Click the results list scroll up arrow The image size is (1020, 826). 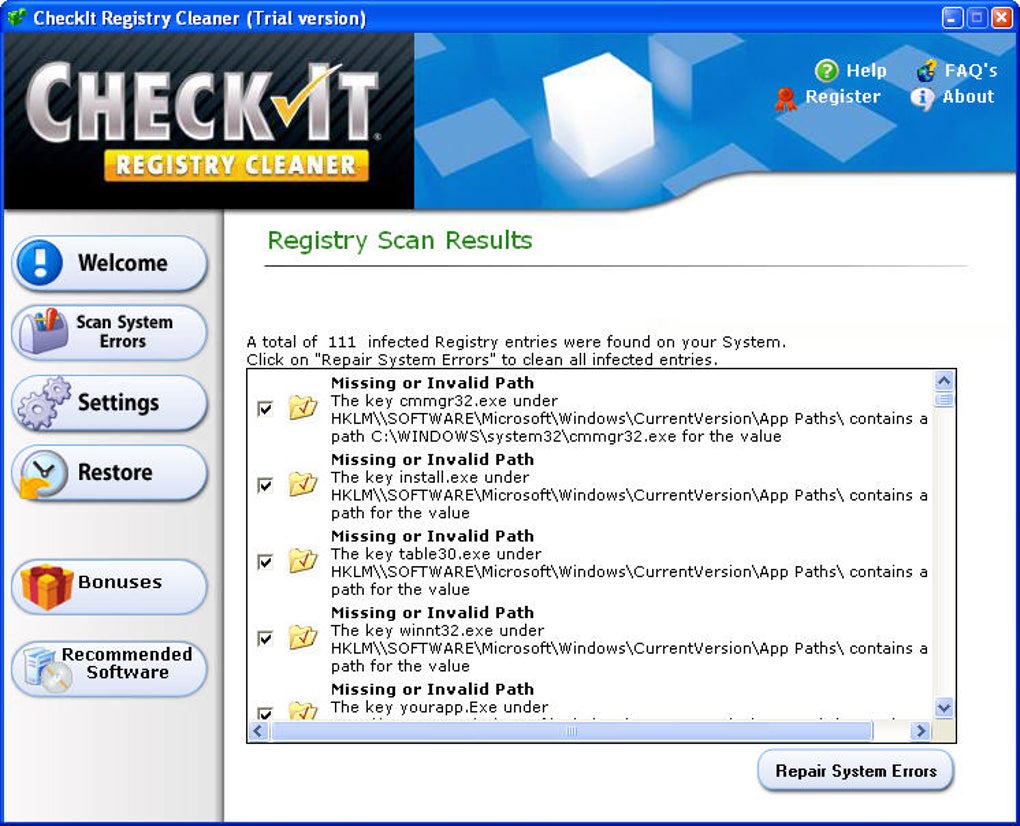[x=943, y=380]
